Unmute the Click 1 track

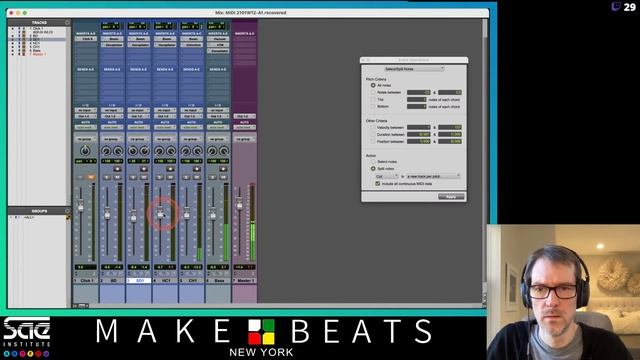click(x=91, y=177)
